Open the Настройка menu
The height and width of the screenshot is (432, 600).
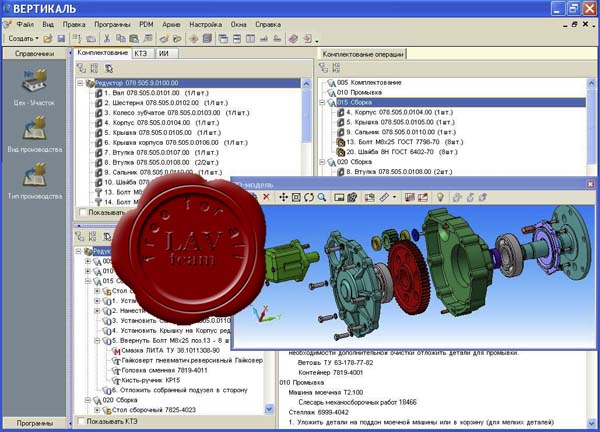205,24
